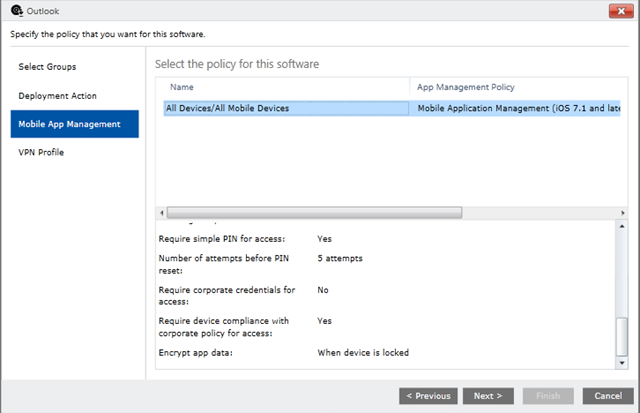Close the Outlook wizard window
This screenshot has width=640, height=413.
pyautogui.click(x=621, y=11)
